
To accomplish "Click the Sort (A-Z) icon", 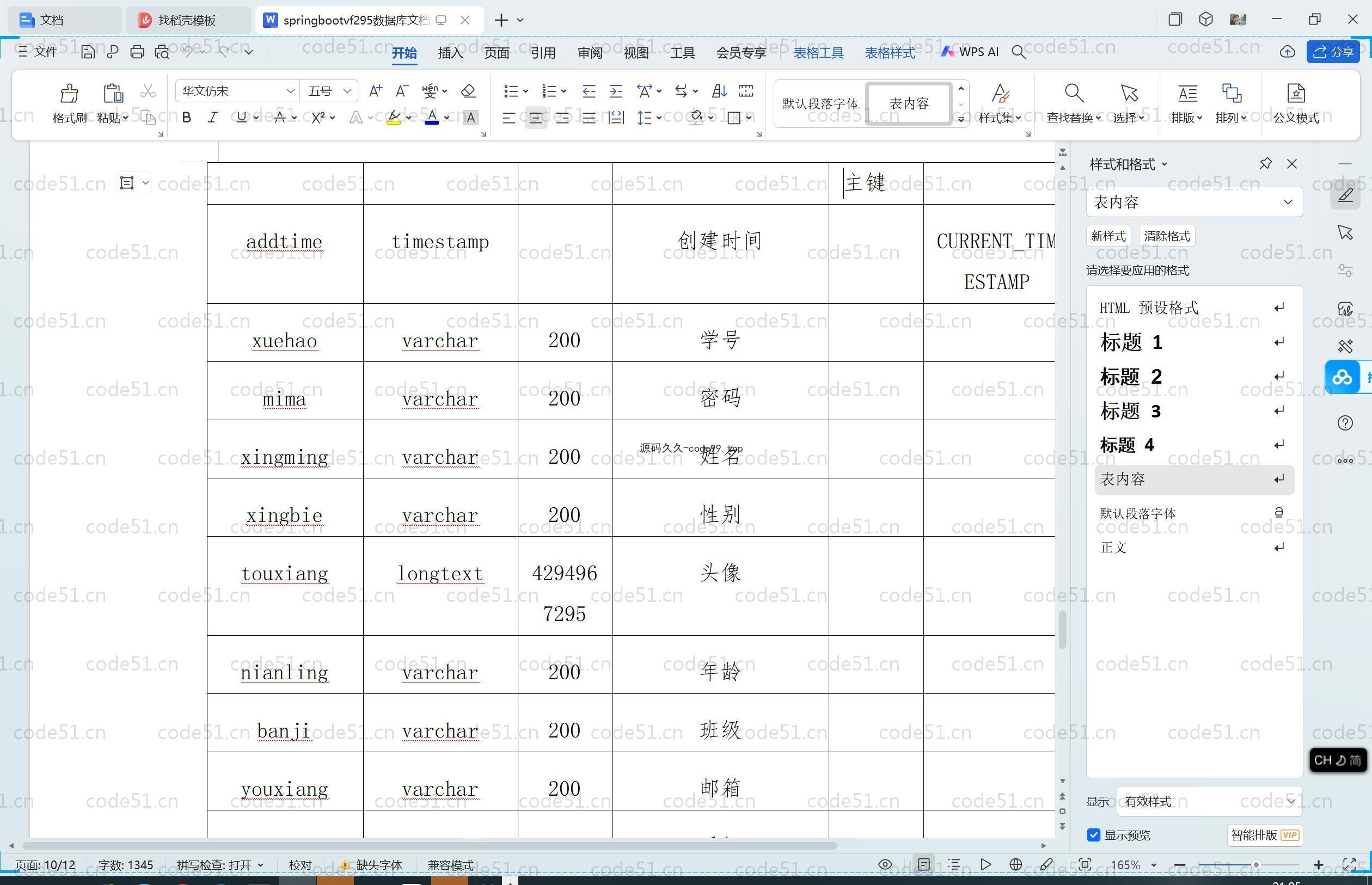I will point(719,91).
